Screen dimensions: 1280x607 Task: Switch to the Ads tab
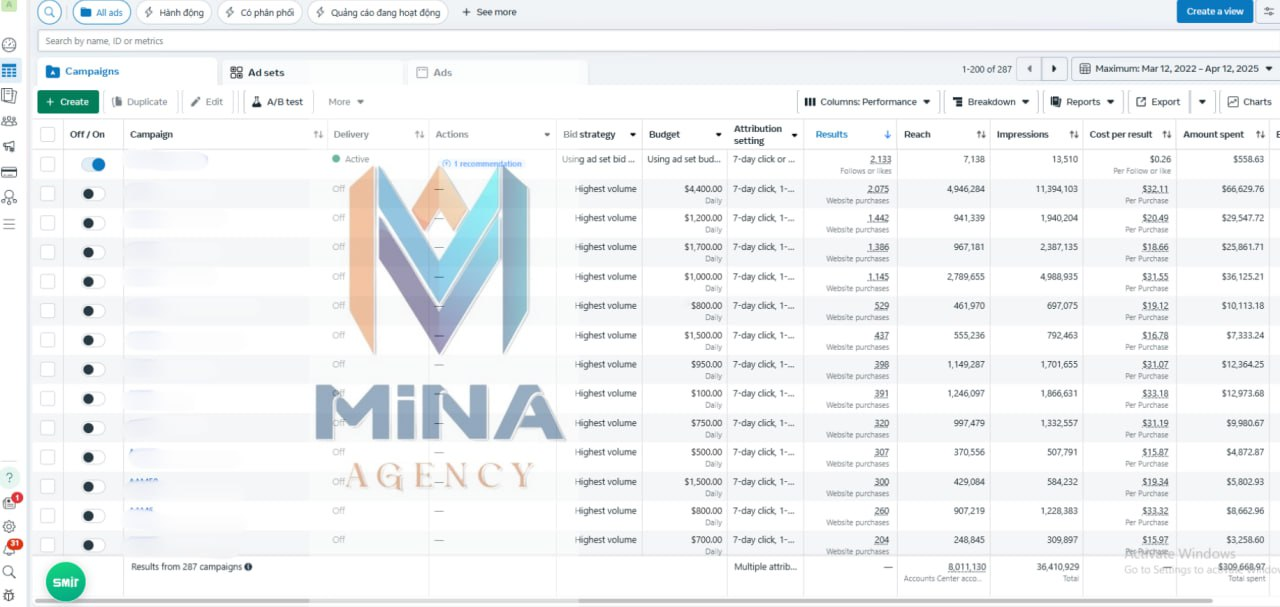pos(498,72)
